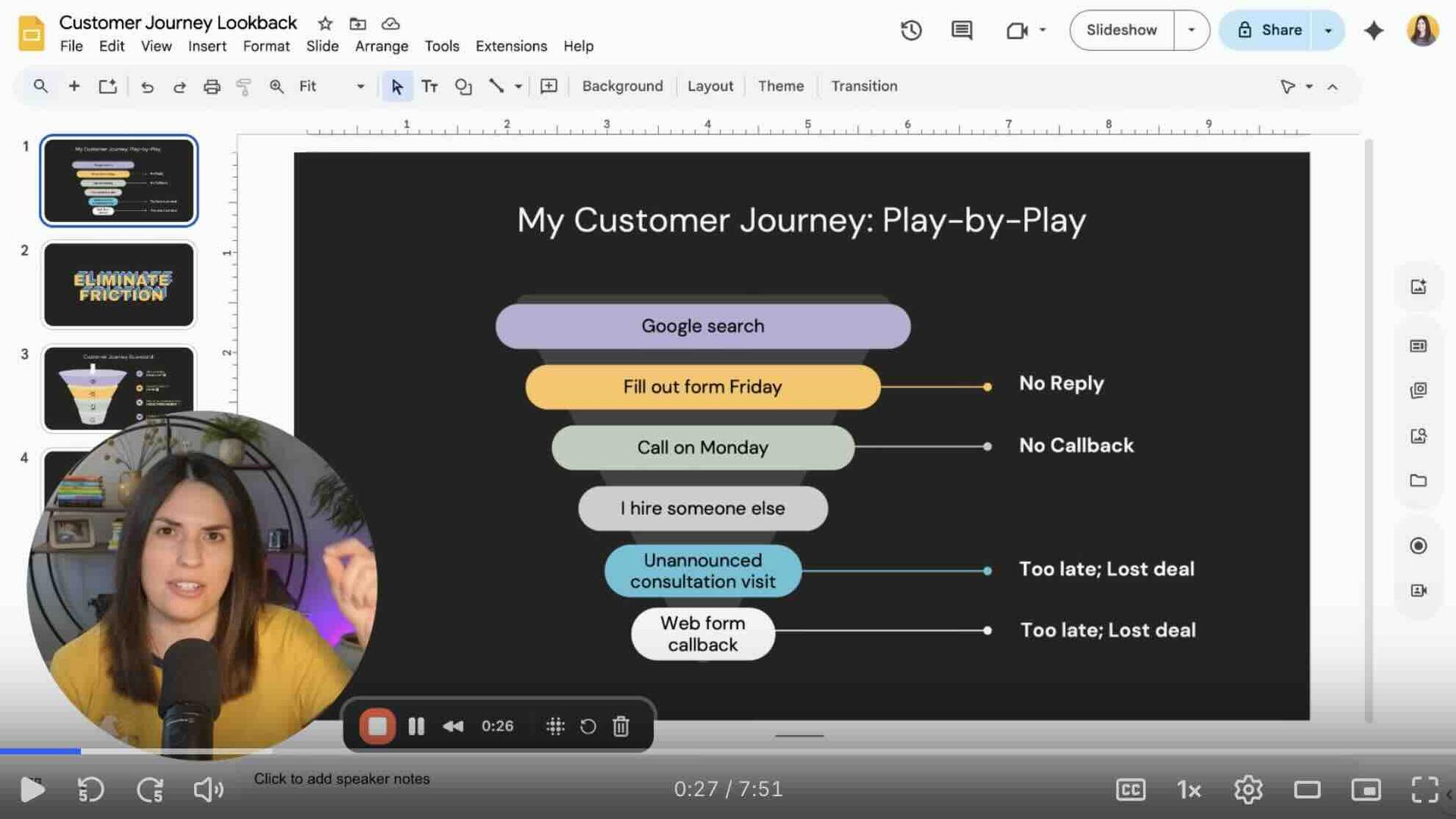Open the Format menu
This screenshot has width=1456, height=819.
266,46
